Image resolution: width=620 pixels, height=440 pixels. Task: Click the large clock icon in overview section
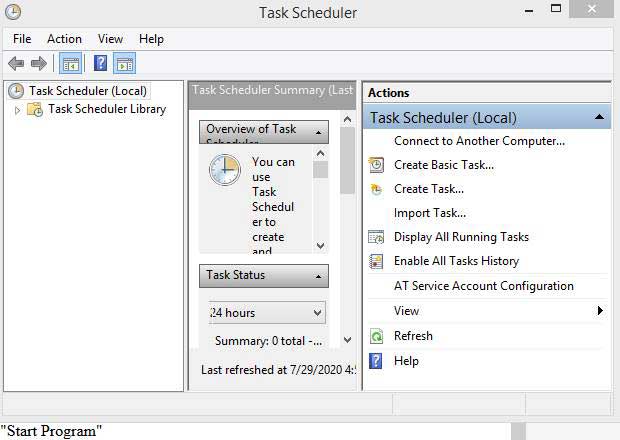pyautogui.click(x=225, y=170)
